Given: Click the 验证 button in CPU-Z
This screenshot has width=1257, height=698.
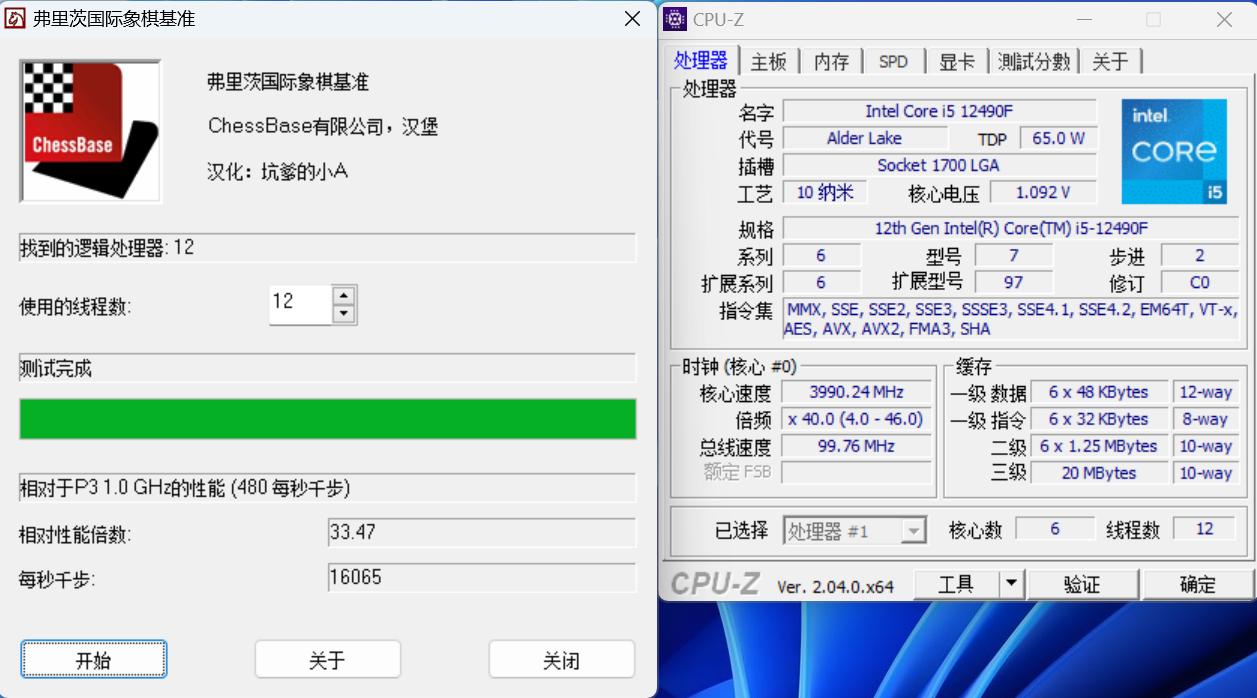Looking at the screenshot, I should tap(1084, 583).
